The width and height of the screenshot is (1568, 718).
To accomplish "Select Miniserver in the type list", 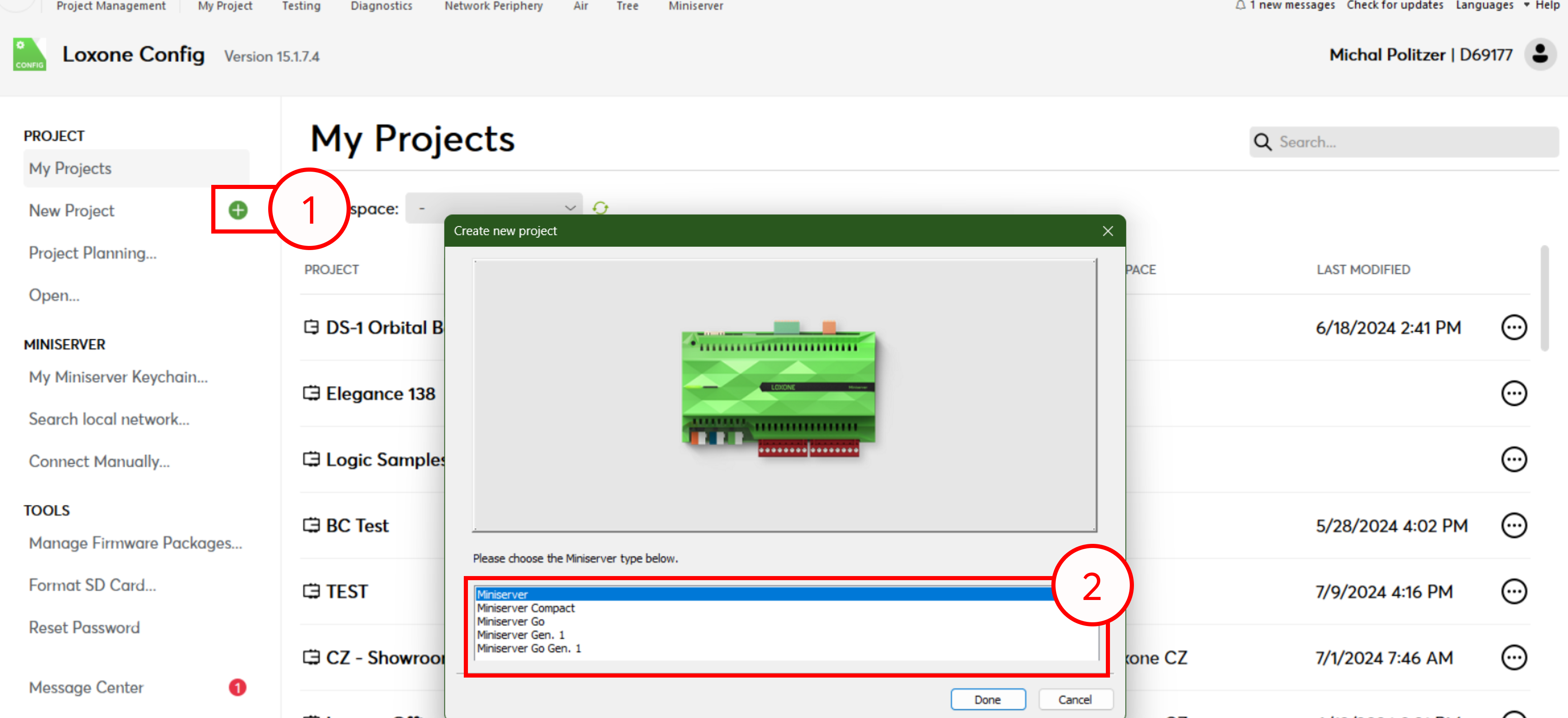I will coord(786,595).
